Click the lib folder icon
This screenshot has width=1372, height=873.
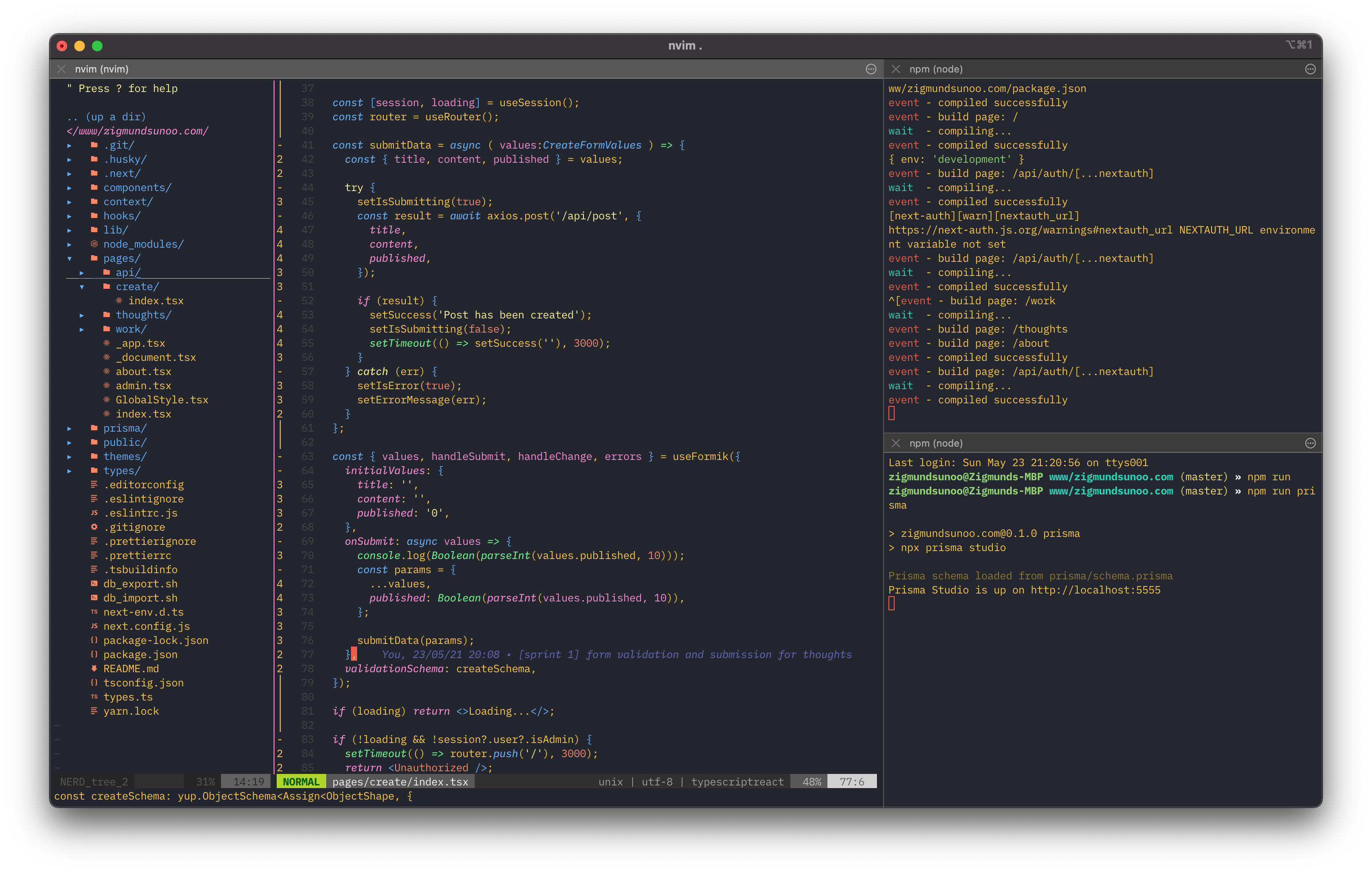click(95, 230)
